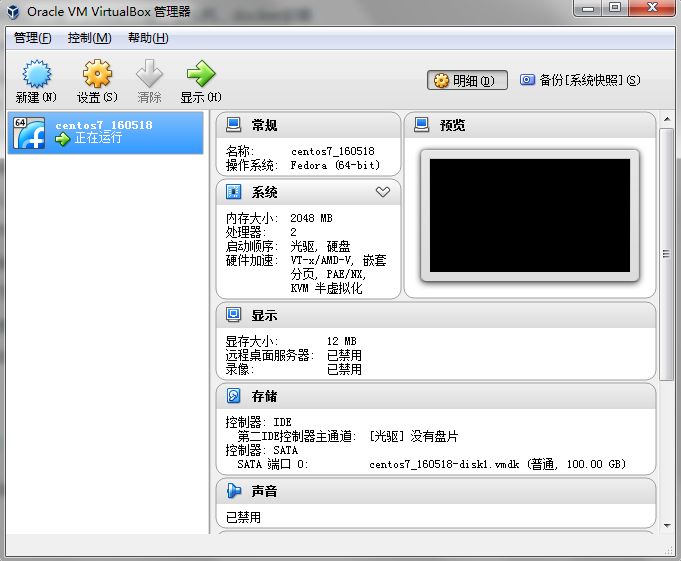Viewport: 681px width, 561px height.
Task: Click the 预览 section monitor icon
Action: pyautogui.click(x=421, y=125)
